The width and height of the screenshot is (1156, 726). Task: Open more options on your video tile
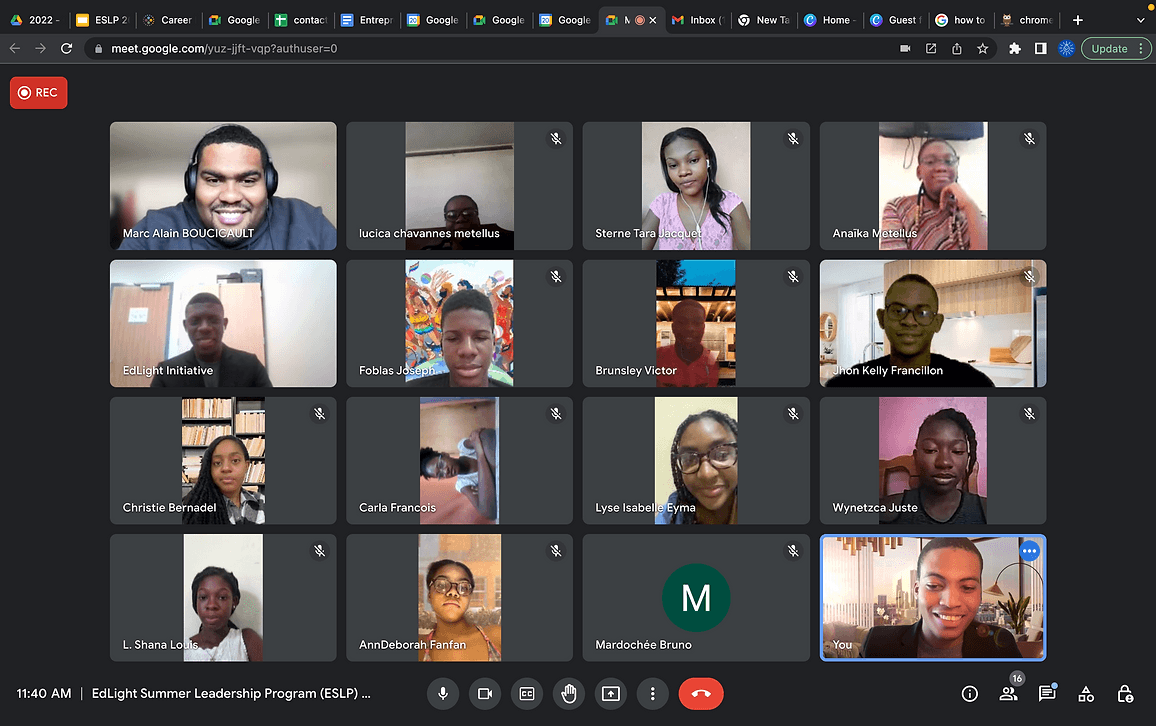(x=1030, y=550)
